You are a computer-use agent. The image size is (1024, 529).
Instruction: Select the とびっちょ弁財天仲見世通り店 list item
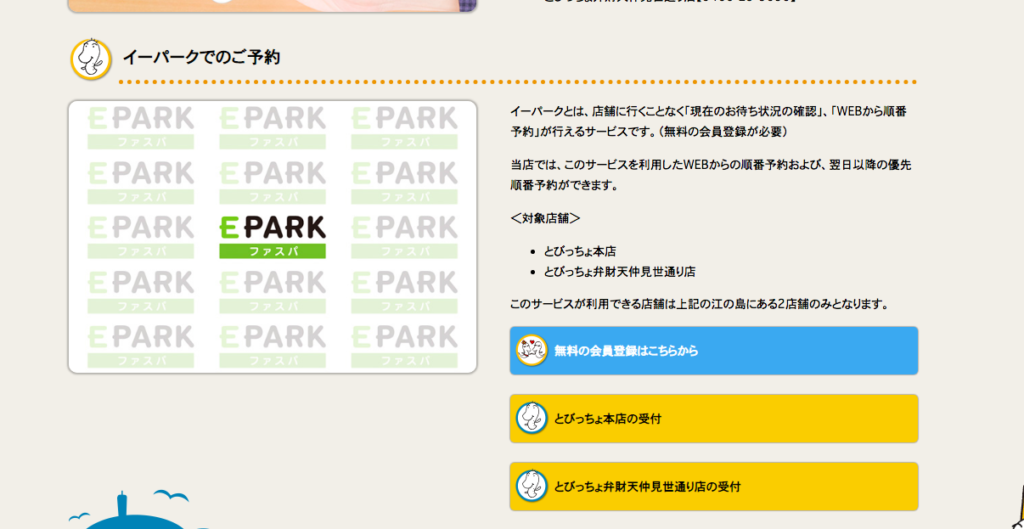[x=620, y=272]
